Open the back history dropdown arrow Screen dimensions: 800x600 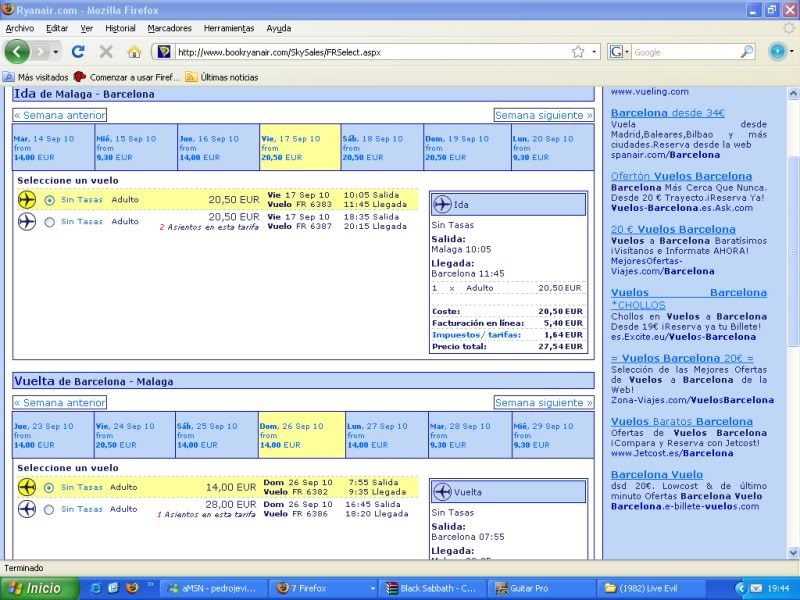tap(55, 52)
